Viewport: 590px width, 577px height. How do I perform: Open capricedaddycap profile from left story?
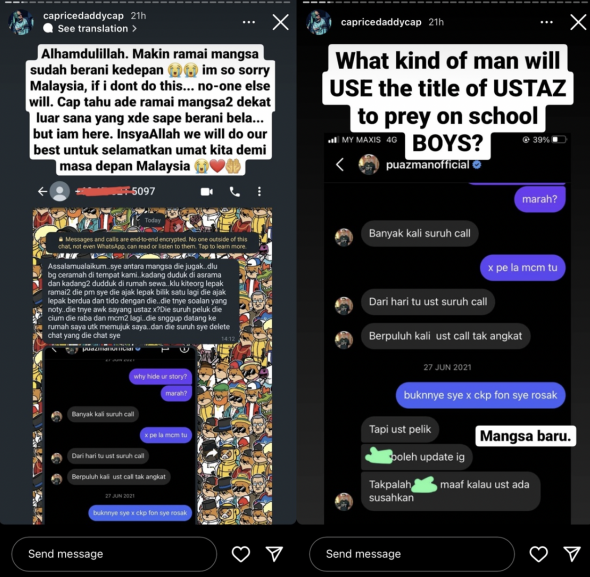click(x=83, y=15)
